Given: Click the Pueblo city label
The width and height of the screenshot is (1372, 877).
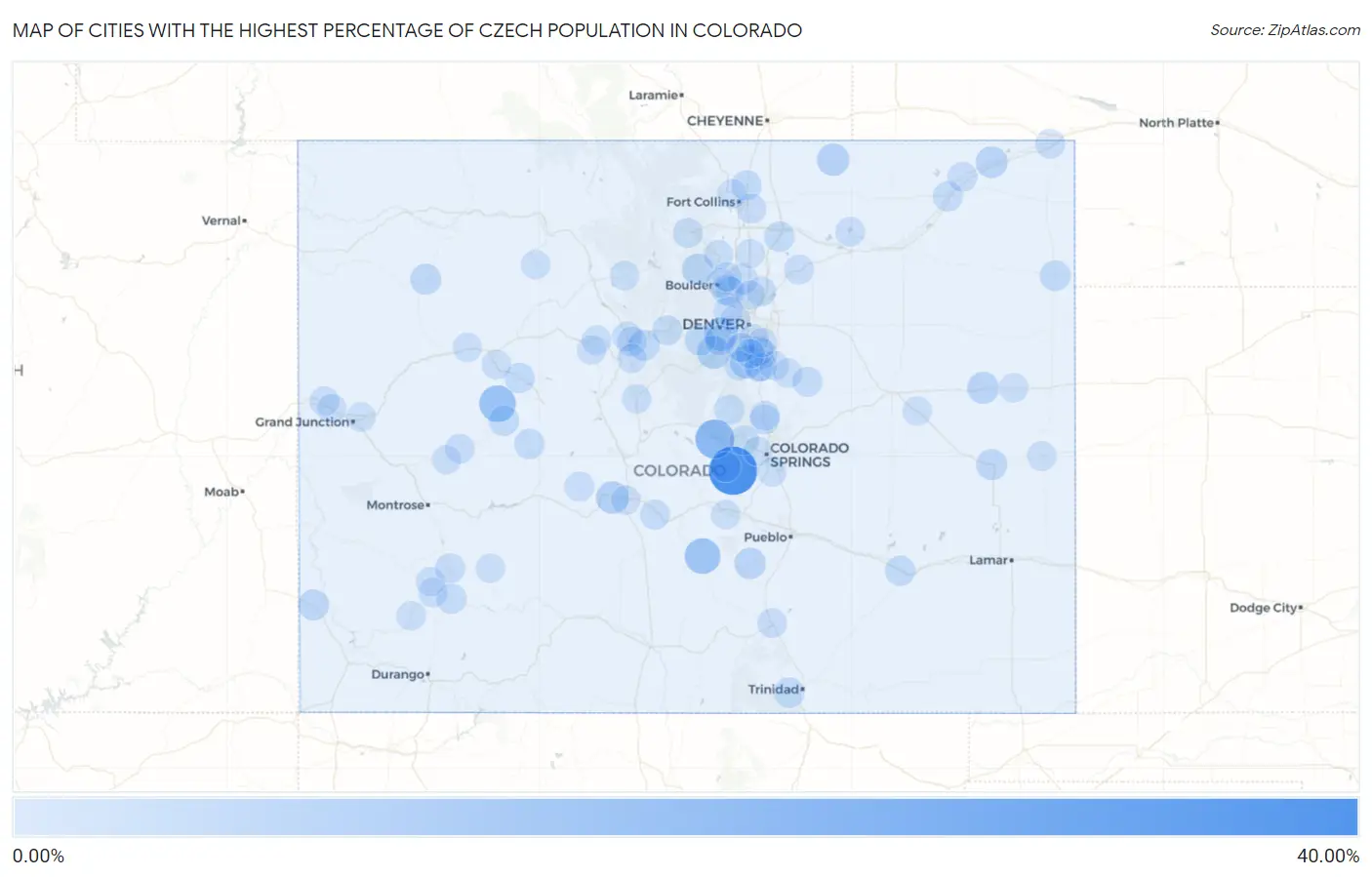Looking at the screenshot, I should point(765,538).
